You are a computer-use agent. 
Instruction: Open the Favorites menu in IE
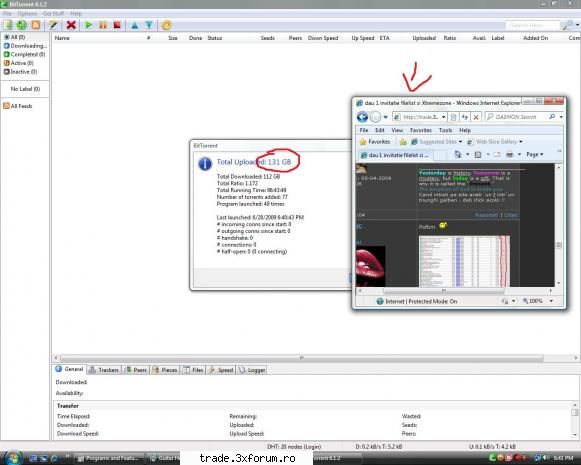coord(421,130)
